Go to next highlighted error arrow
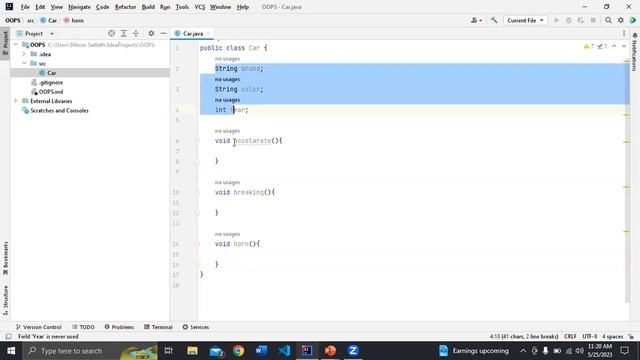The width and height of the screenshot is (640, 360). [624, 47]
